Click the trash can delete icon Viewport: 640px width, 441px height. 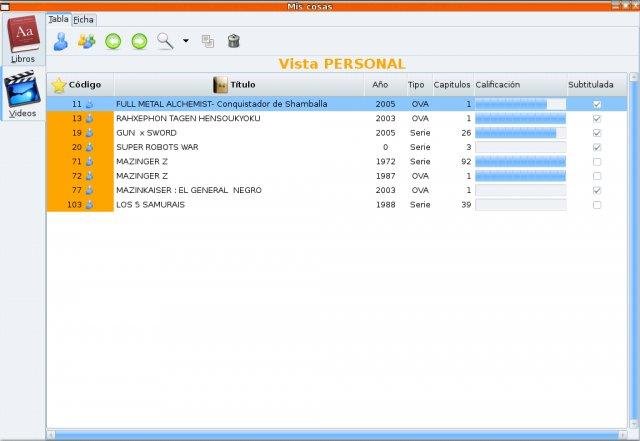(x=233, y=41)
